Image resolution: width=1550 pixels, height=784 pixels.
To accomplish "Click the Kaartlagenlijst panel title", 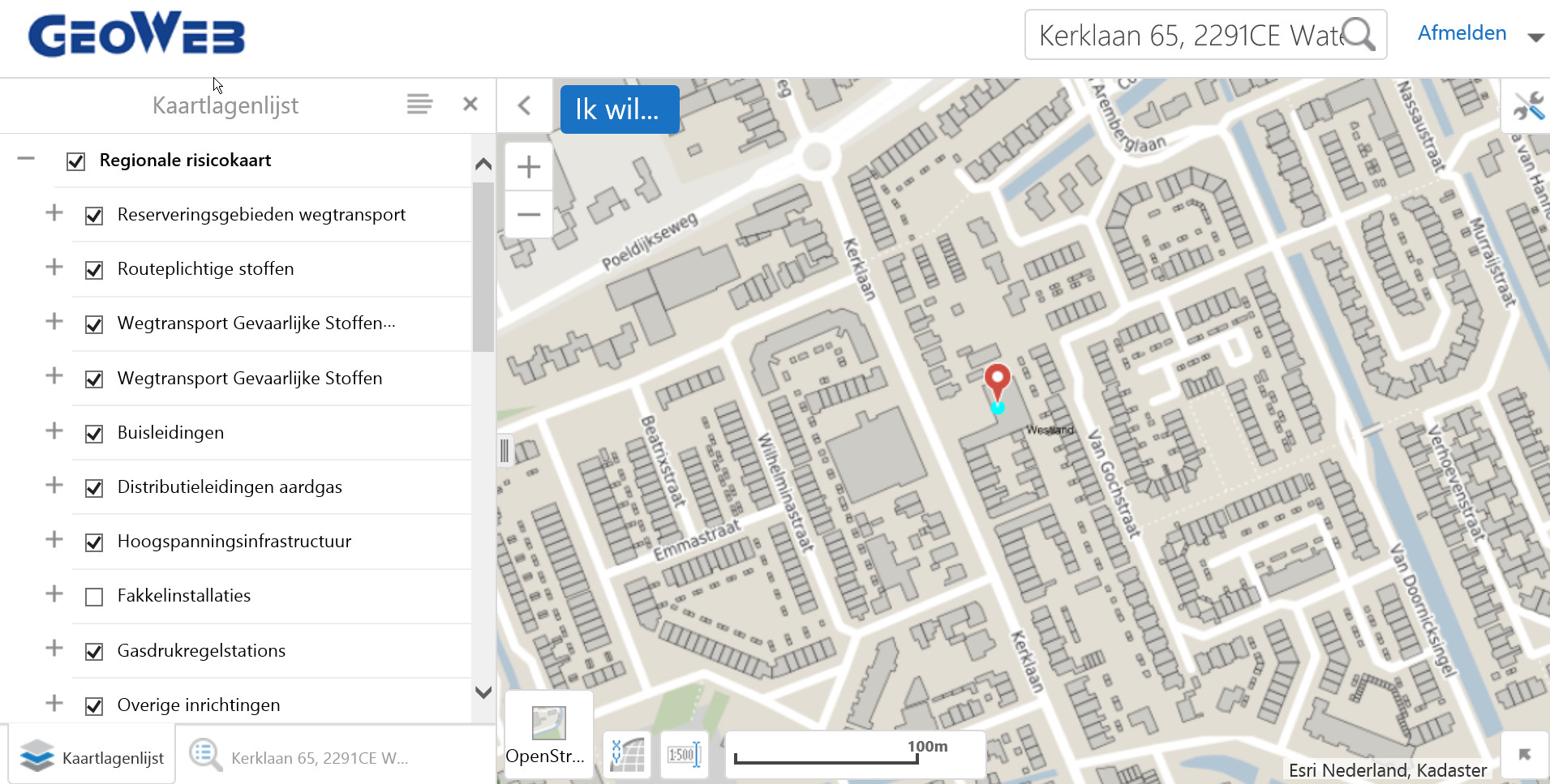I will click(x=225, y=105).
